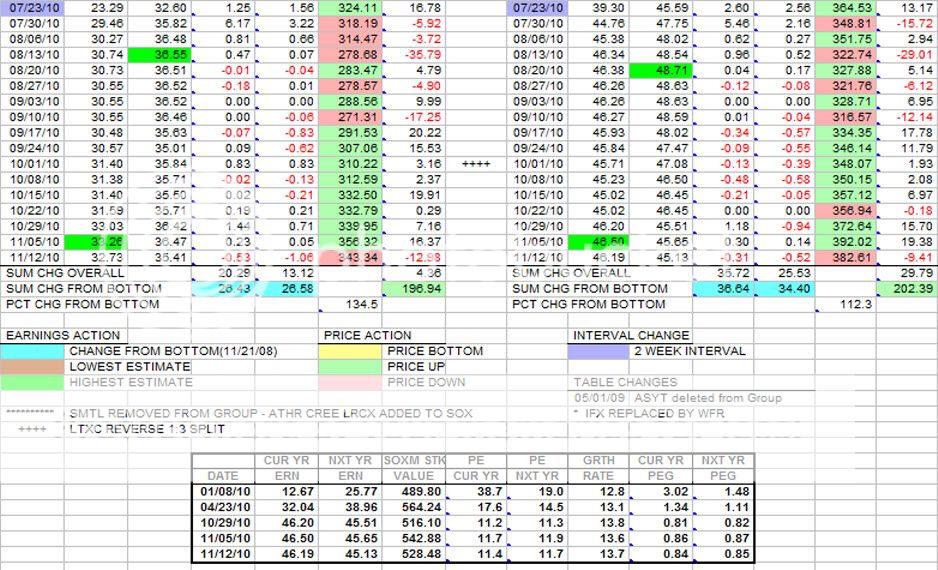Screen dimensions: 938x570
Task: Select the 01/08/10 date in summary table
Action: 223,491
